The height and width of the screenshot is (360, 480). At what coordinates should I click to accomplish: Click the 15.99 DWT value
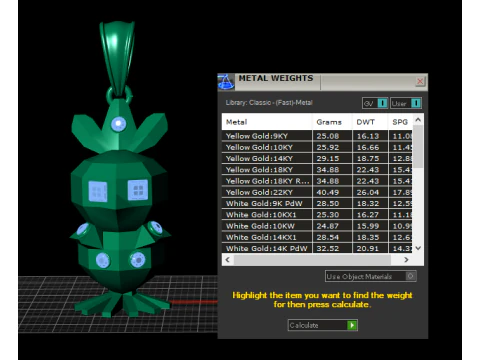pyautogui.click(x=368, y=226)
